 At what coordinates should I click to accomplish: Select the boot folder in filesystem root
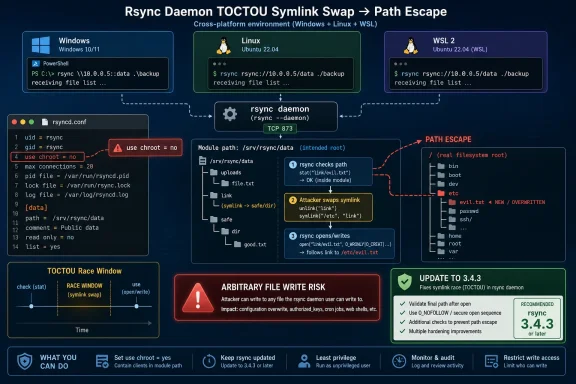449,175
